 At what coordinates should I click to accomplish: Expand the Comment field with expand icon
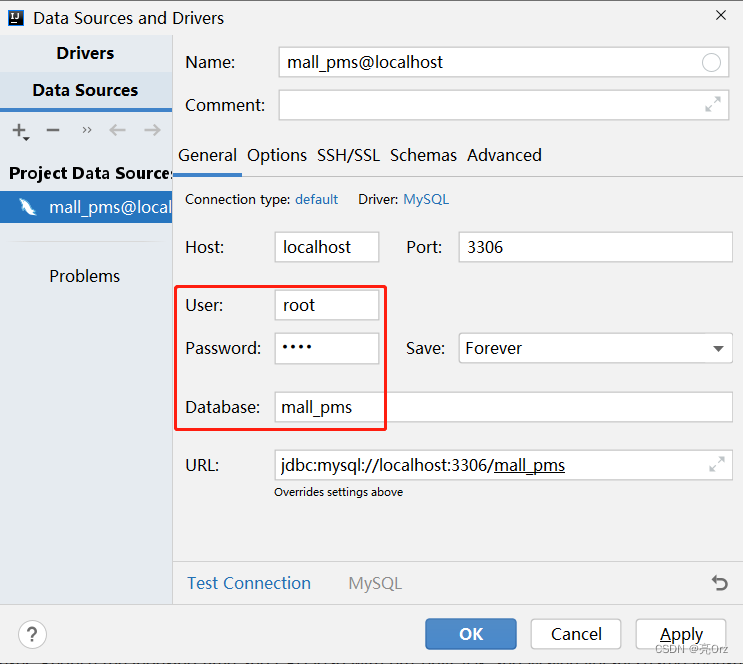pyautogui.click(x=713, y=104)
